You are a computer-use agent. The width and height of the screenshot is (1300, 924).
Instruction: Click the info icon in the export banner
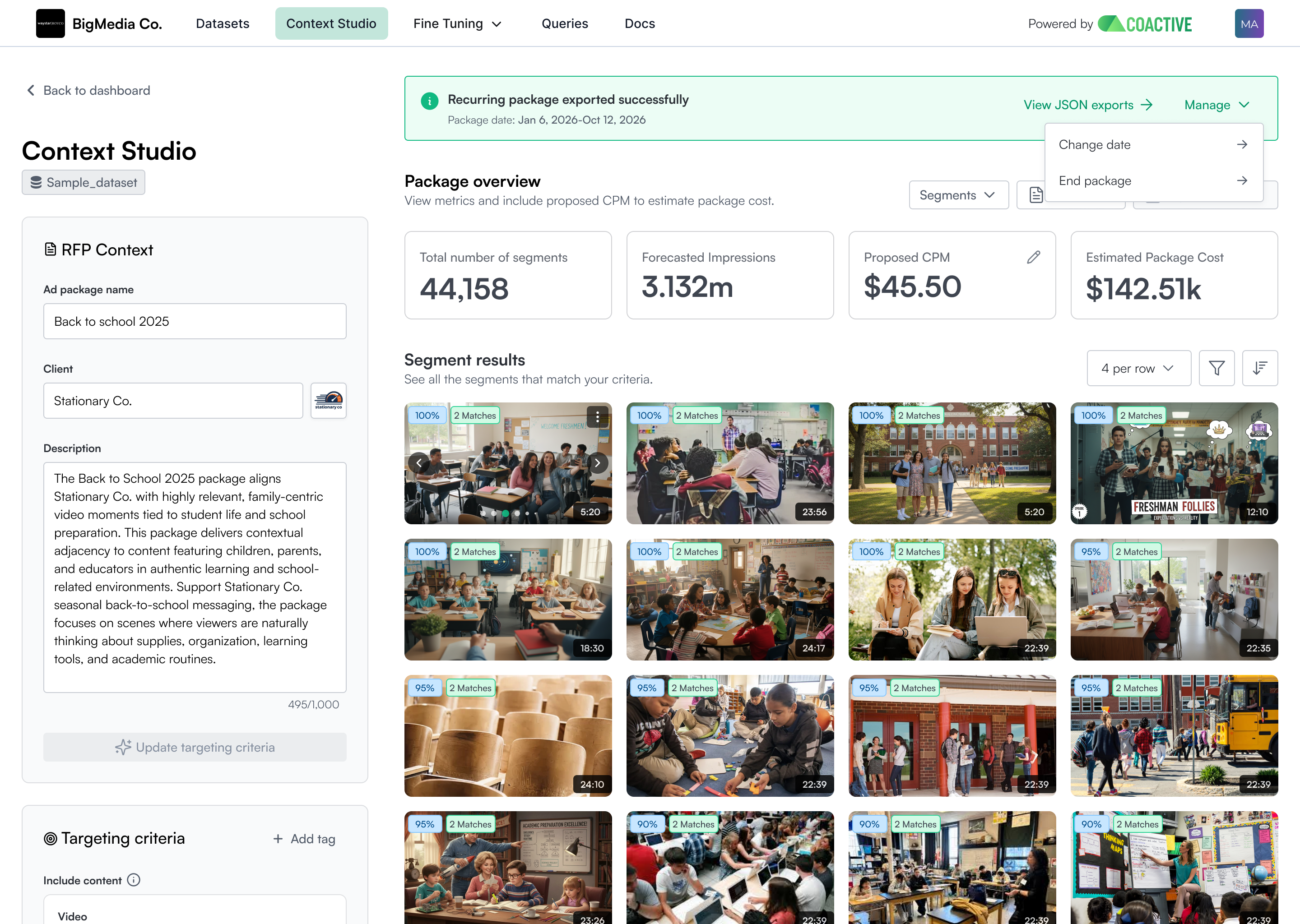tap(430, 101)
